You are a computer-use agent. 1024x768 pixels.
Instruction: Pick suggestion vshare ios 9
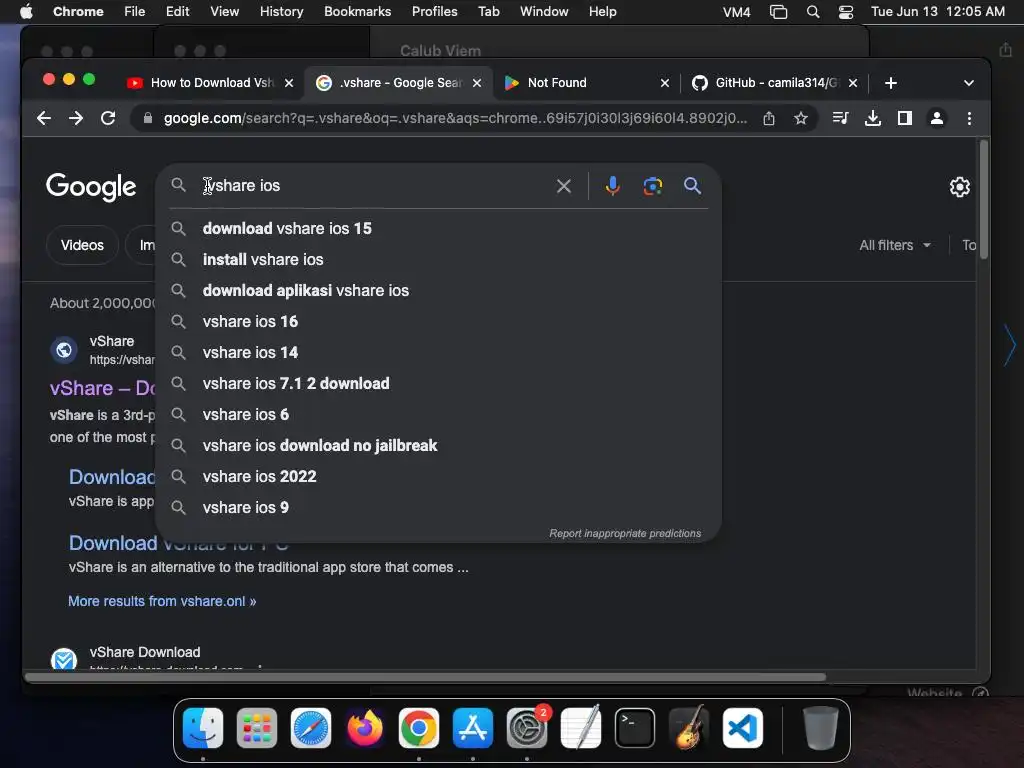pyautogui.click(x=438, y=508)
